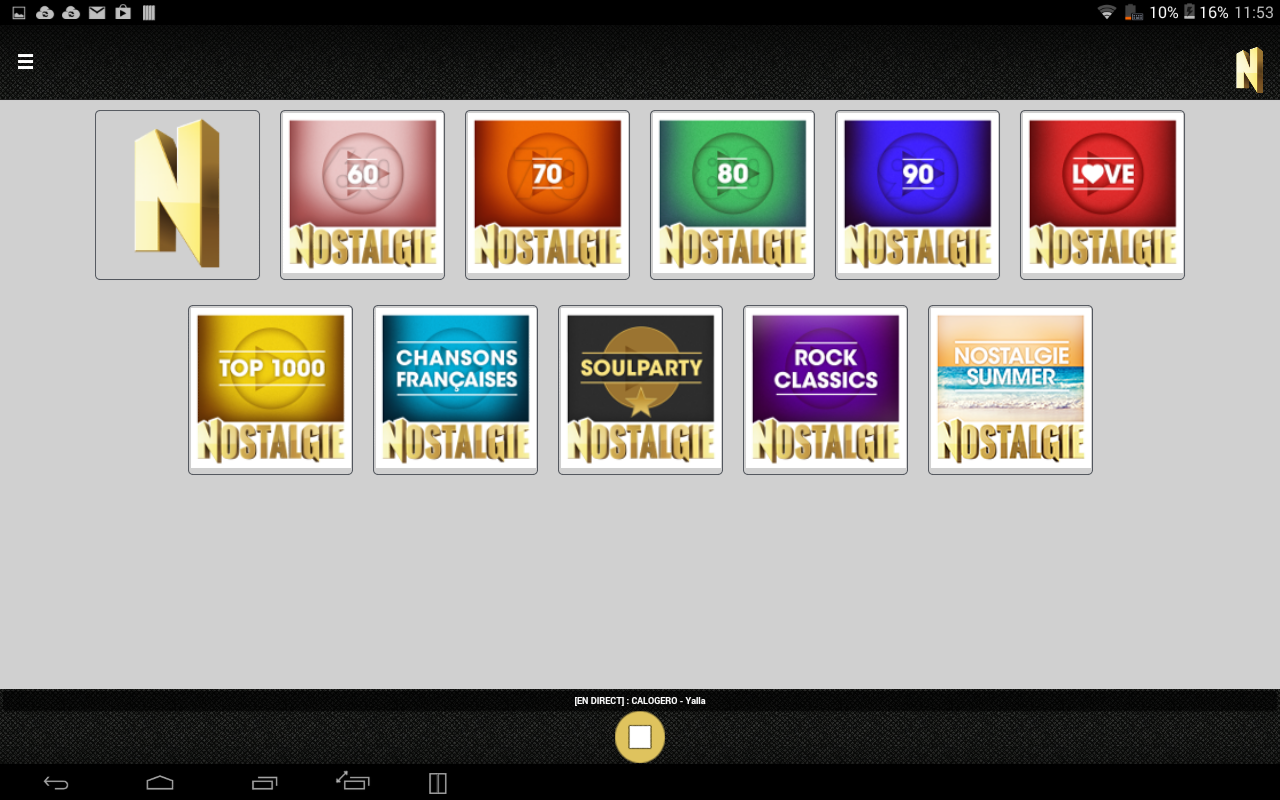The width and height of the screenshot is (1280, 800).
Task: Play the Nostalgie 70 station
Action: coord(547,195)
